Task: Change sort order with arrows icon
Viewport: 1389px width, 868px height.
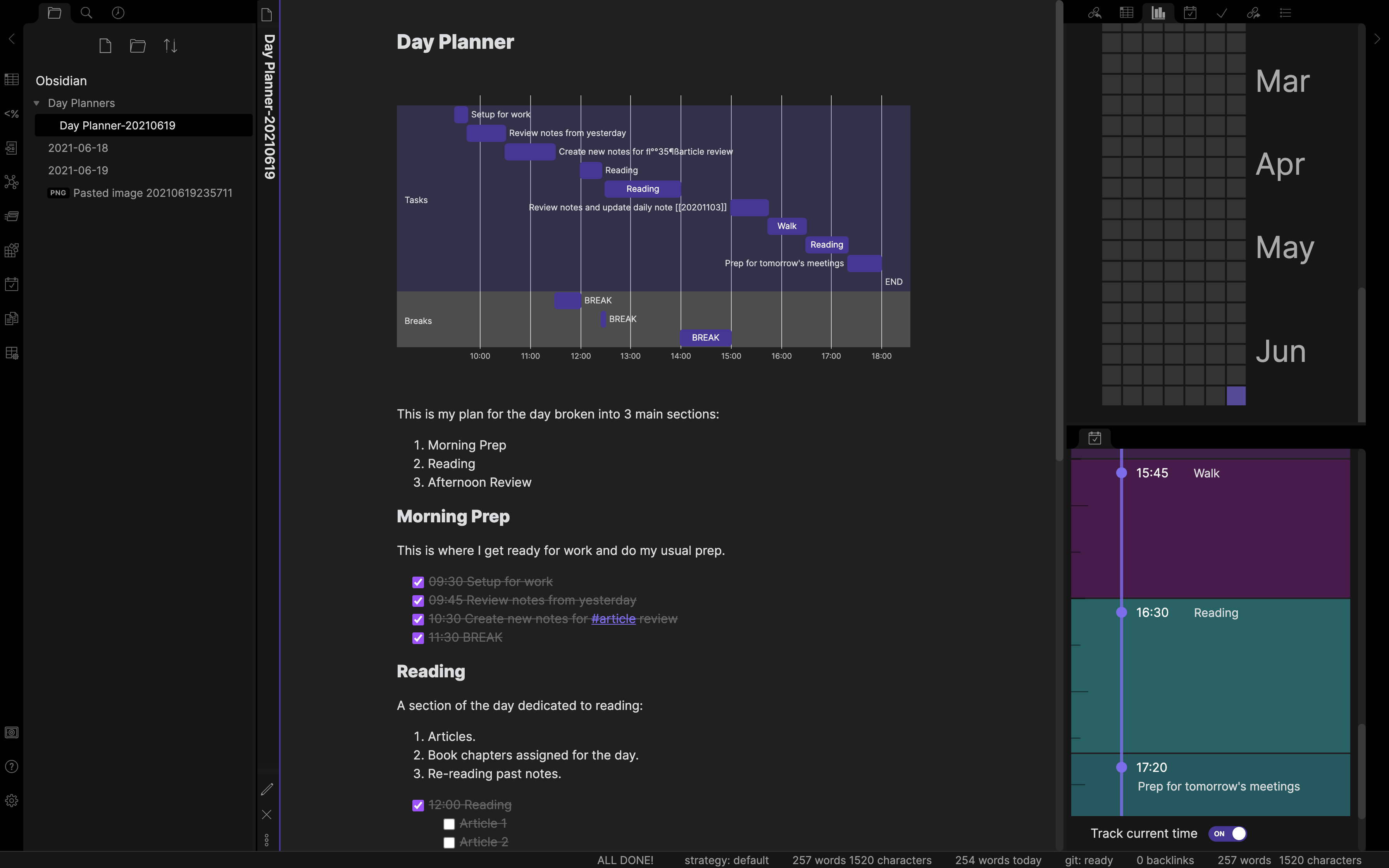Action: coord(171,46)
